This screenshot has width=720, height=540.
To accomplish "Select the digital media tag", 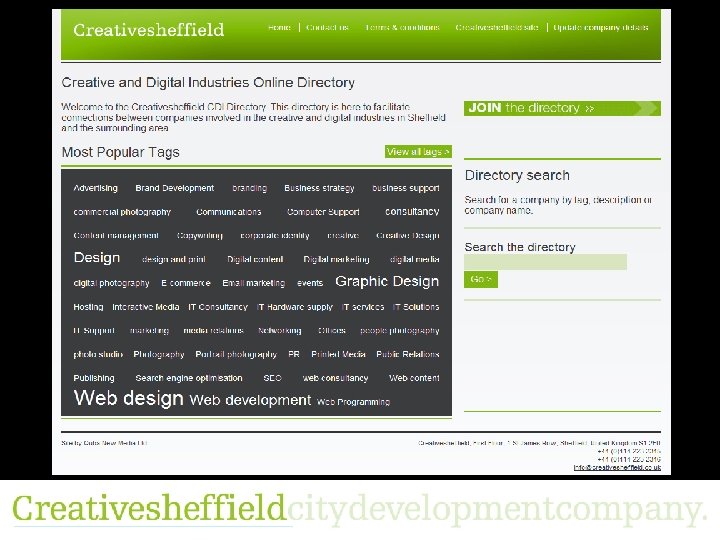I will (x=415, y=259).
